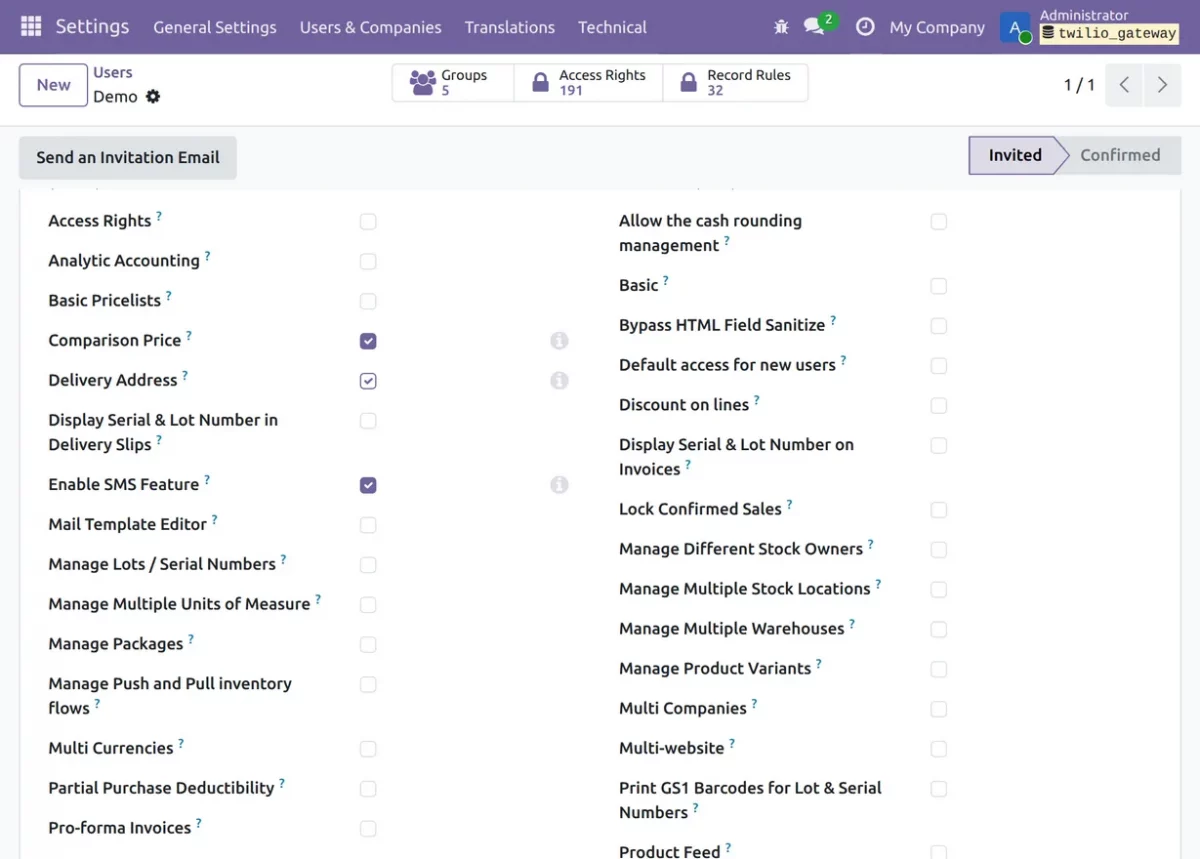
Task: Check the Multi Companies checkbox
Action: pos(938,709)
